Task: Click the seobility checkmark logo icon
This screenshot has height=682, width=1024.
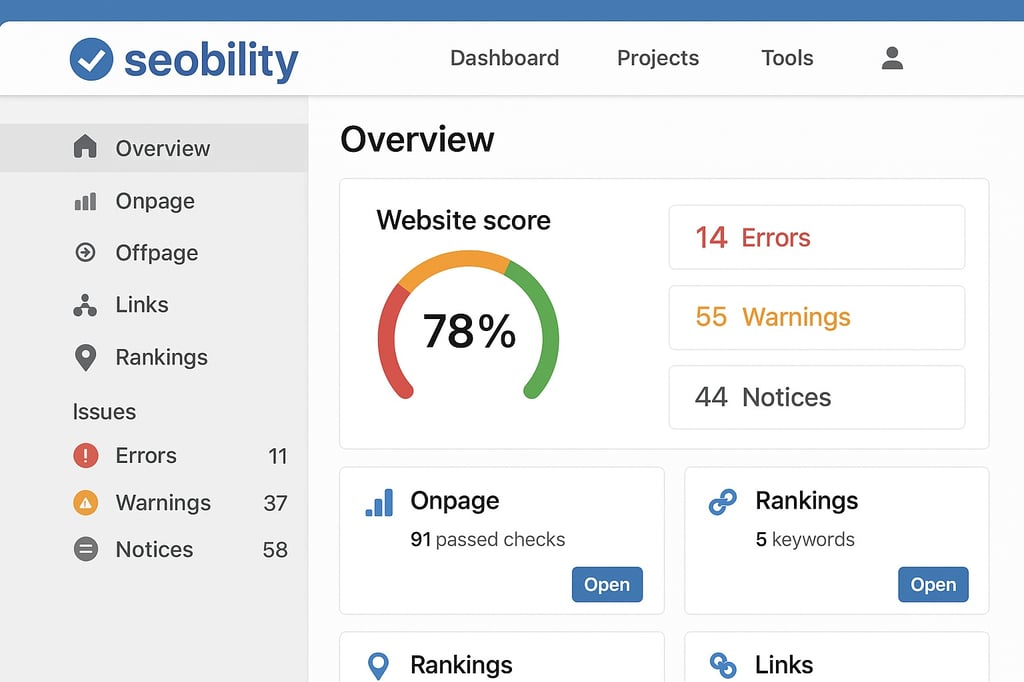Action: click(91, 59)
